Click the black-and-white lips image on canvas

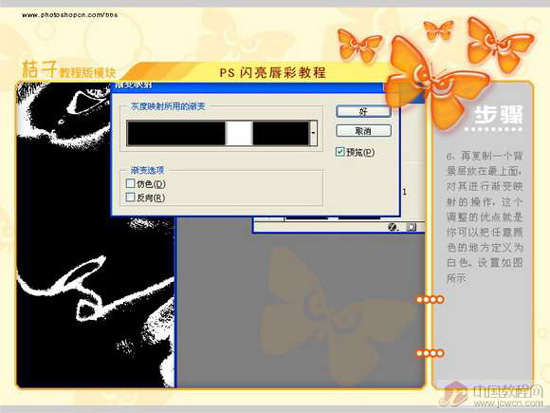pos(95,235)
